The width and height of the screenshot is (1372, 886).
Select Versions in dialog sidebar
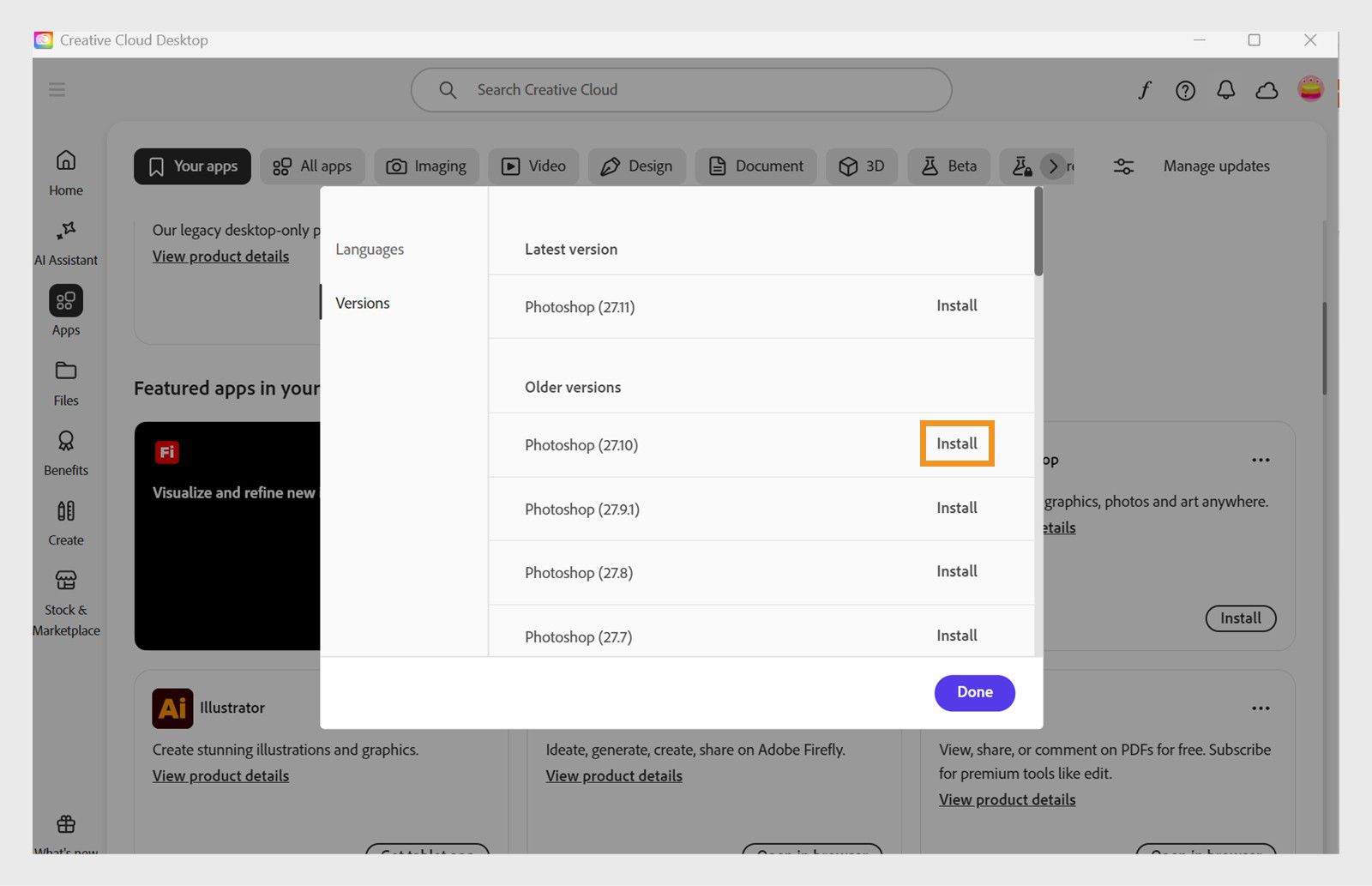click(363, 304)
